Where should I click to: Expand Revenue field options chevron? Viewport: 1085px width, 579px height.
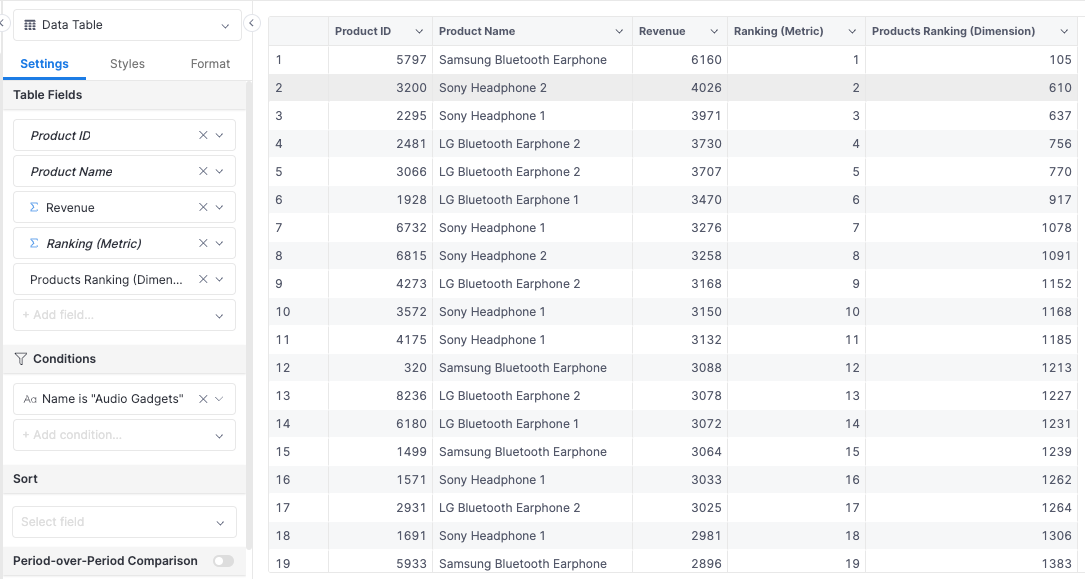pos(219,208)
